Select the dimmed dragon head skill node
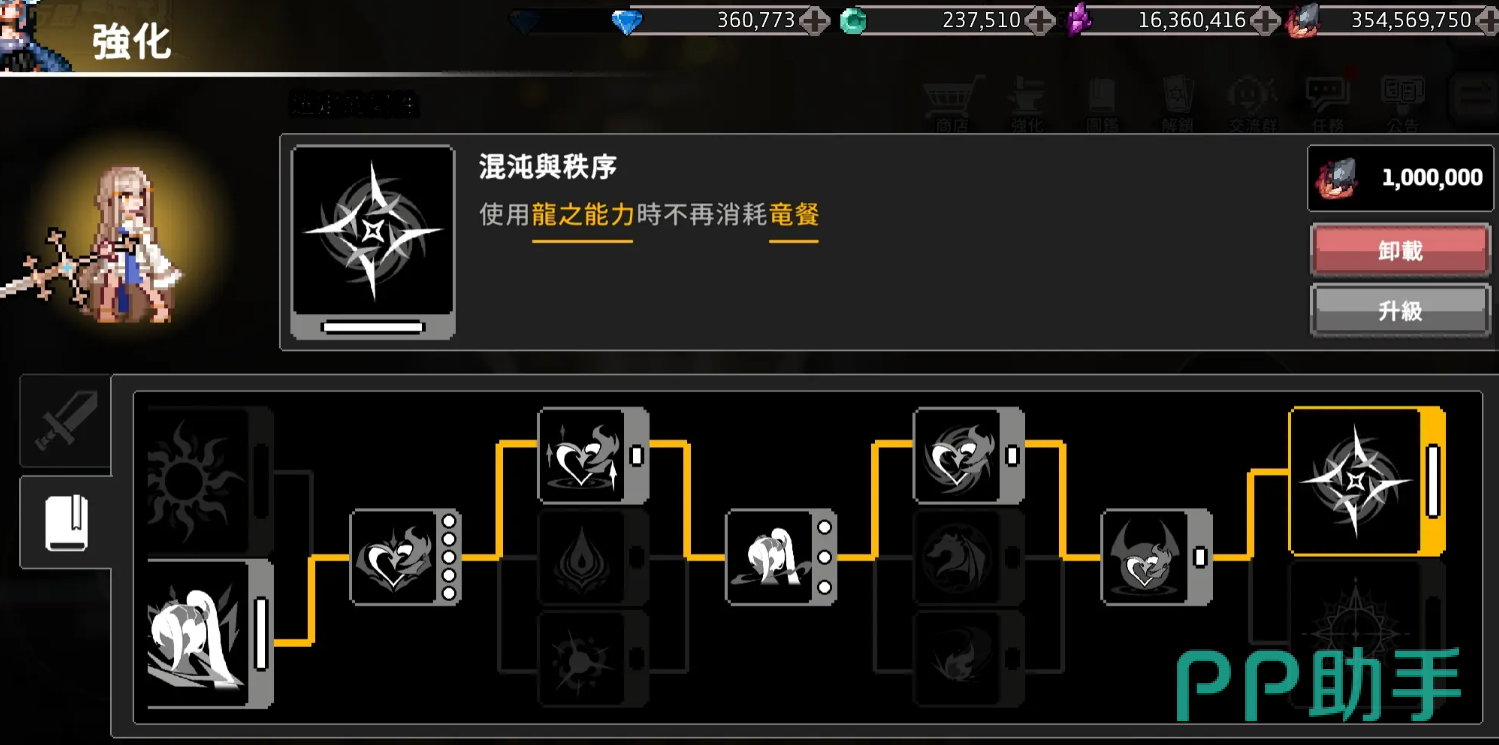 tap(969, 557)
